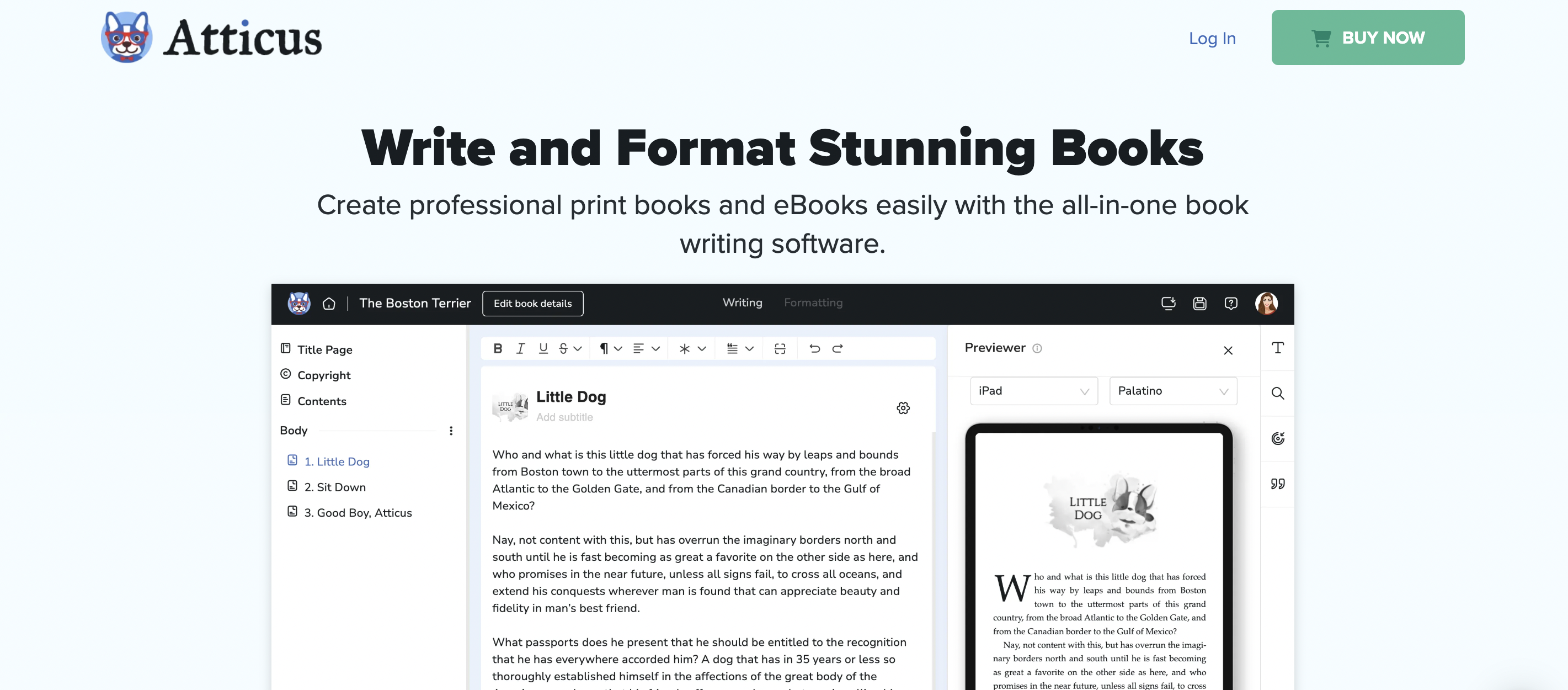Expand the list options dropdown arrow
The width and height of the screenshot is (1568, 690).
[x=749, y=348]
